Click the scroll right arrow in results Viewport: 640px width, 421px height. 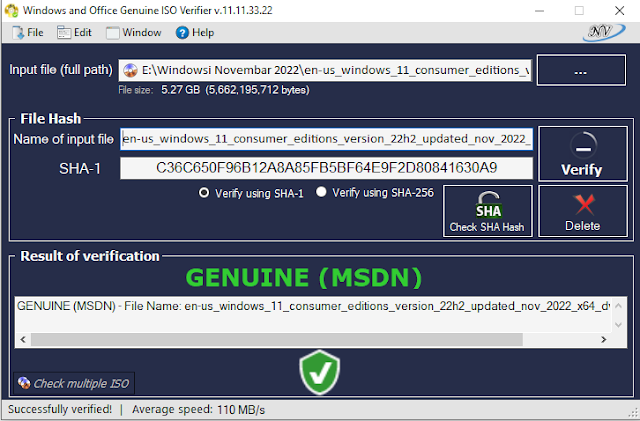coord(603,340)
